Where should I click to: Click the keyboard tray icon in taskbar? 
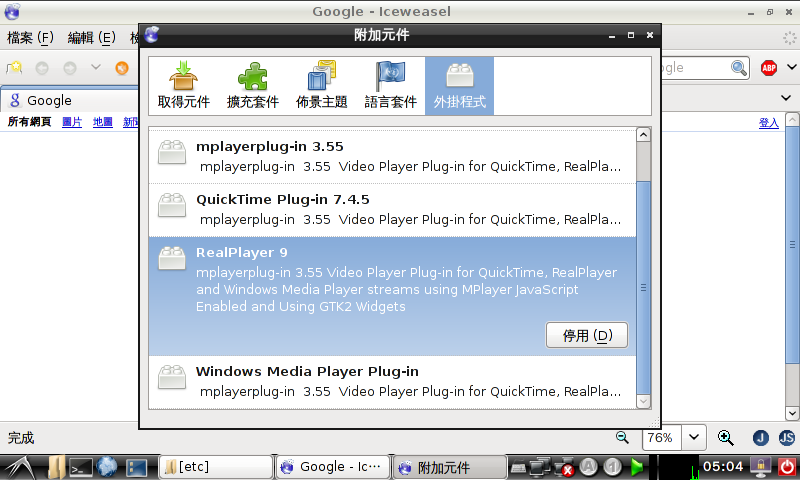[x=518, y=467]
